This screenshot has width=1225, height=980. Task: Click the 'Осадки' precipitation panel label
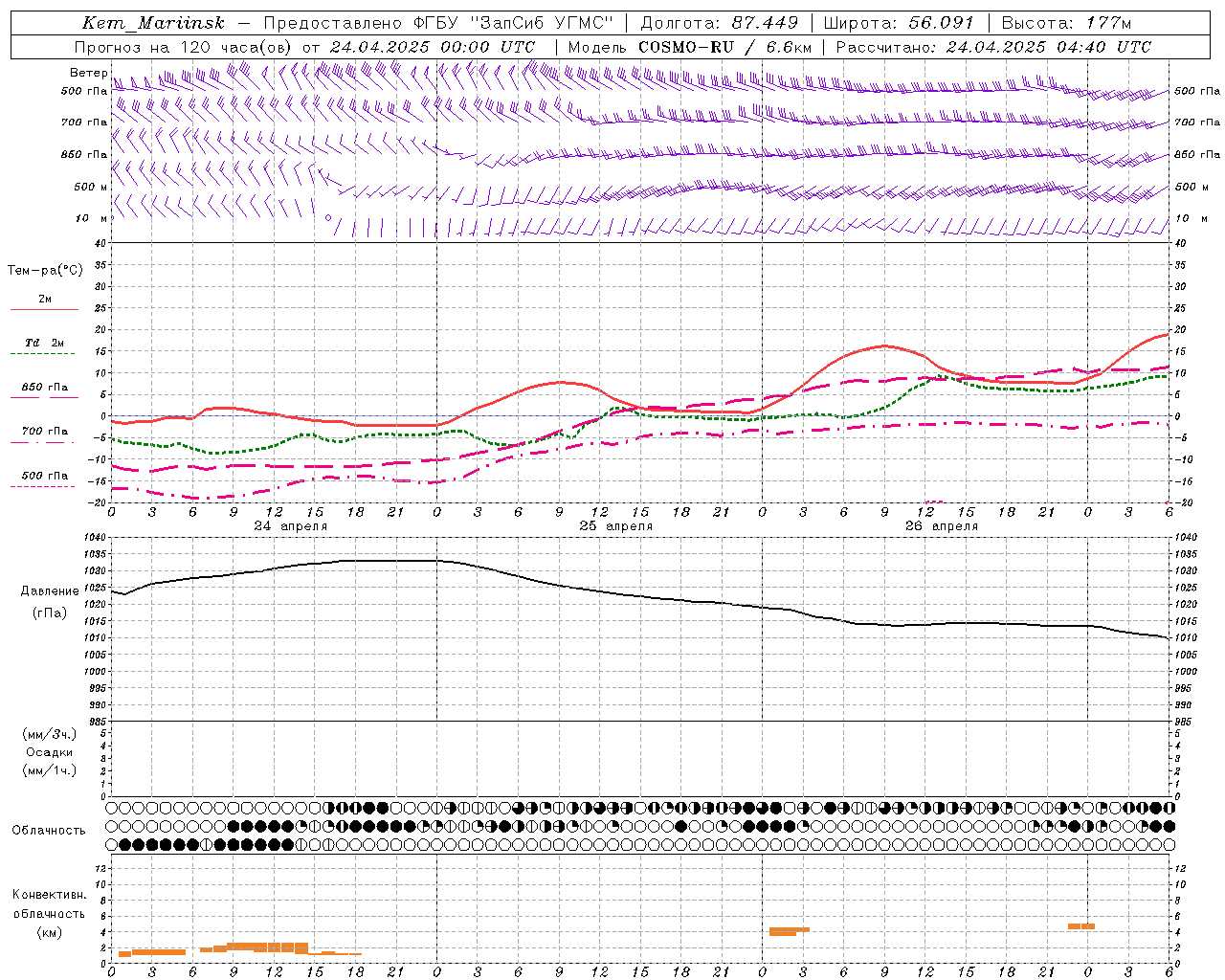(50, 752)
